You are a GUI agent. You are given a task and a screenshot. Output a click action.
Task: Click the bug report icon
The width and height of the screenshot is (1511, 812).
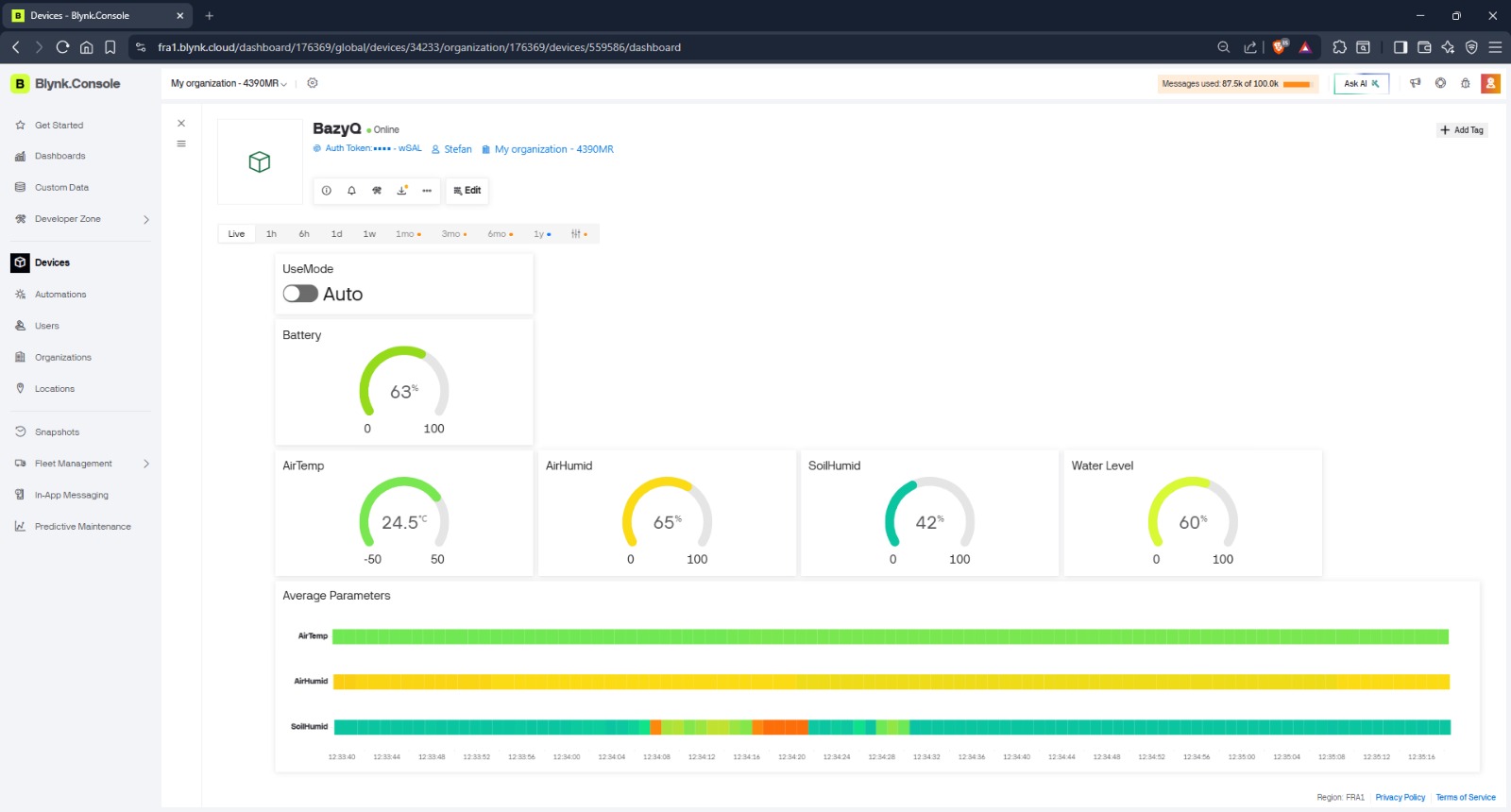click(x=1466, y=83)
